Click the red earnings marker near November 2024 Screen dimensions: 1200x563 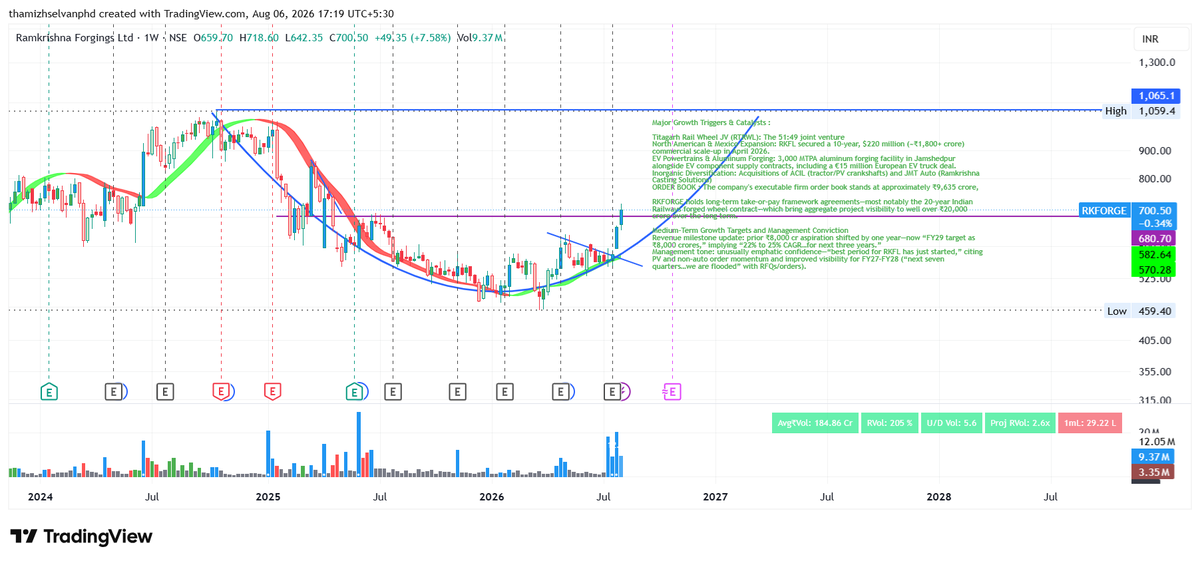click(x=220, y=392)
